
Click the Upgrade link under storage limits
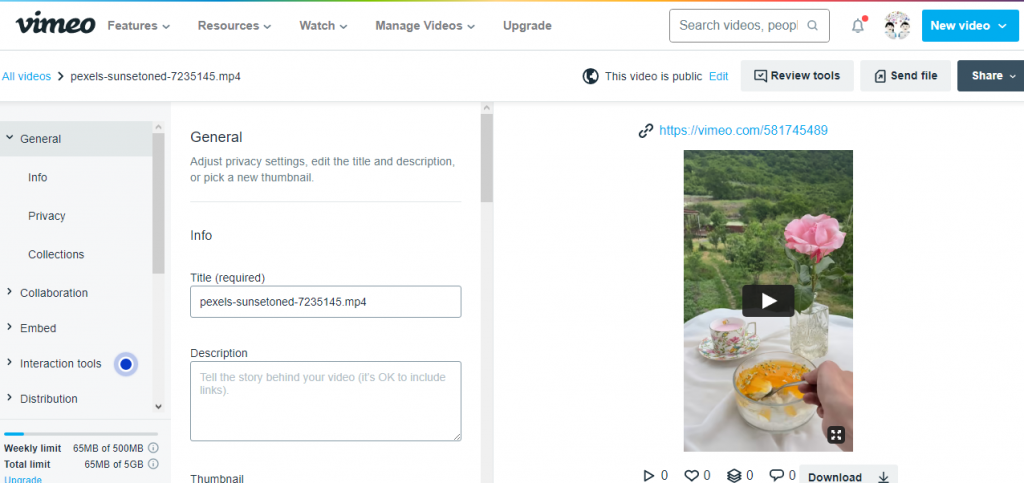coord(24,480)
